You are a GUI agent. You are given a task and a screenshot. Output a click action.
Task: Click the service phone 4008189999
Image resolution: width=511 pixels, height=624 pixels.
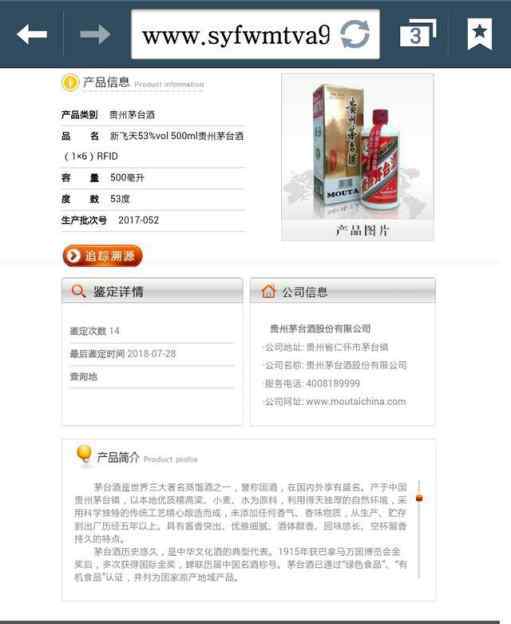333,383
